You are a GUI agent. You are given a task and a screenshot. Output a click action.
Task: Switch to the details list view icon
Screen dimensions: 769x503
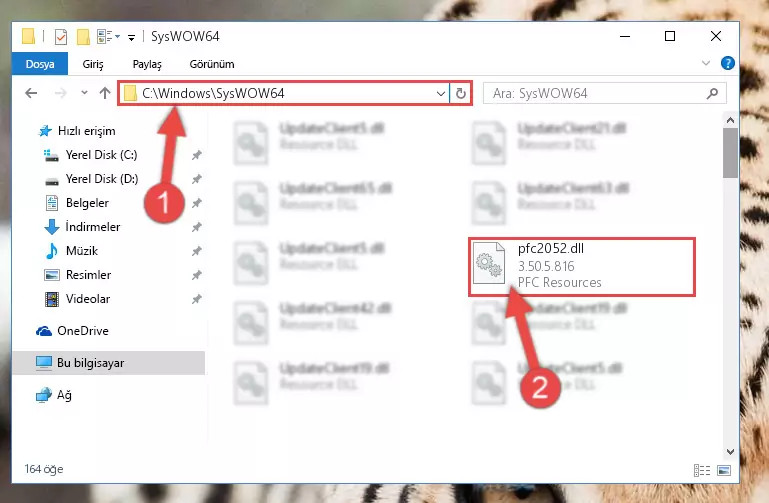pyautogui.click(x=702, y=470)
